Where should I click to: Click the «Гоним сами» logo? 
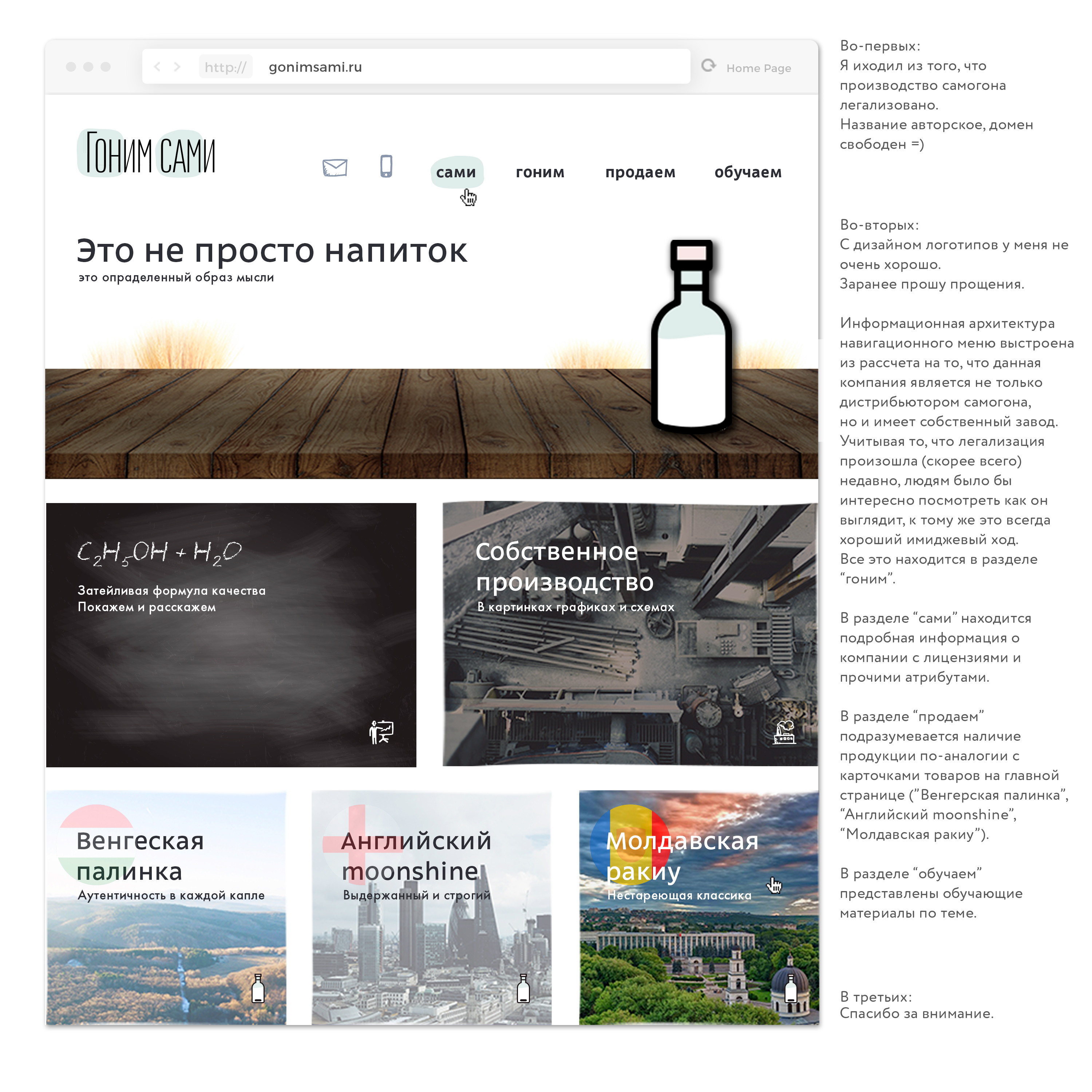pos(147,154)
